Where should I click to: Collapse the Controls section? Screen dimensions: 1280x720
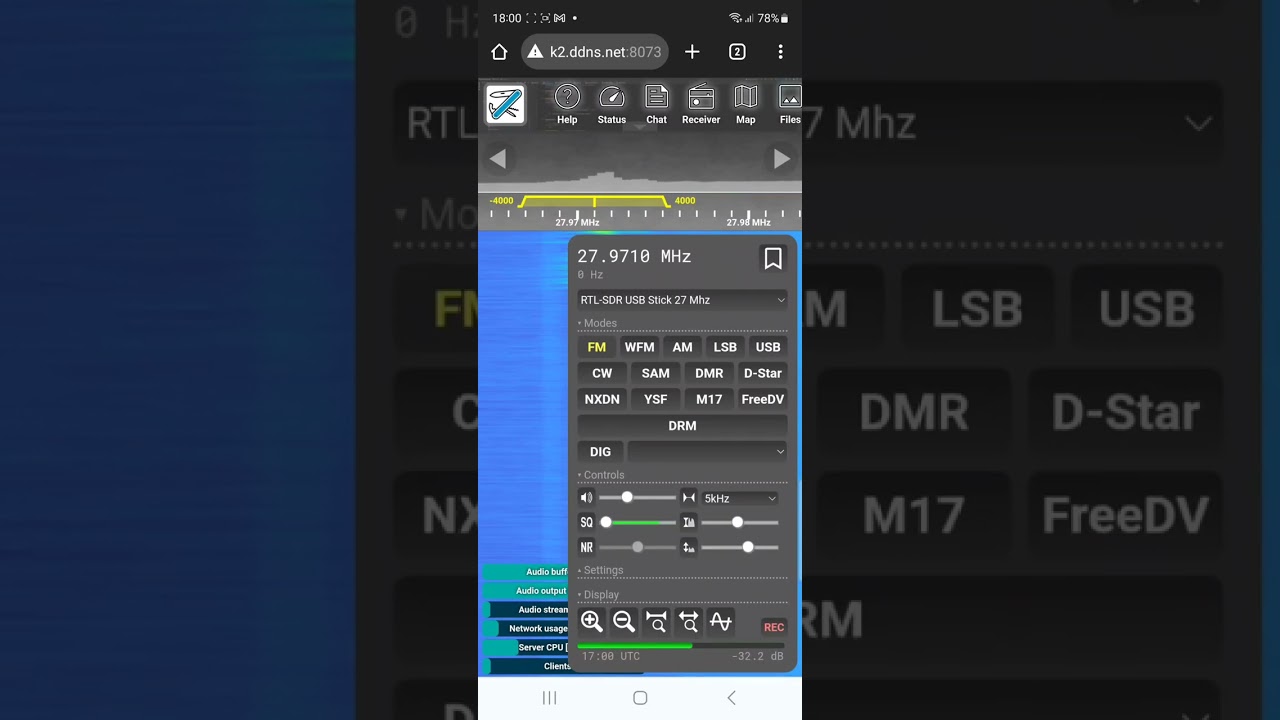coord(602,475)
